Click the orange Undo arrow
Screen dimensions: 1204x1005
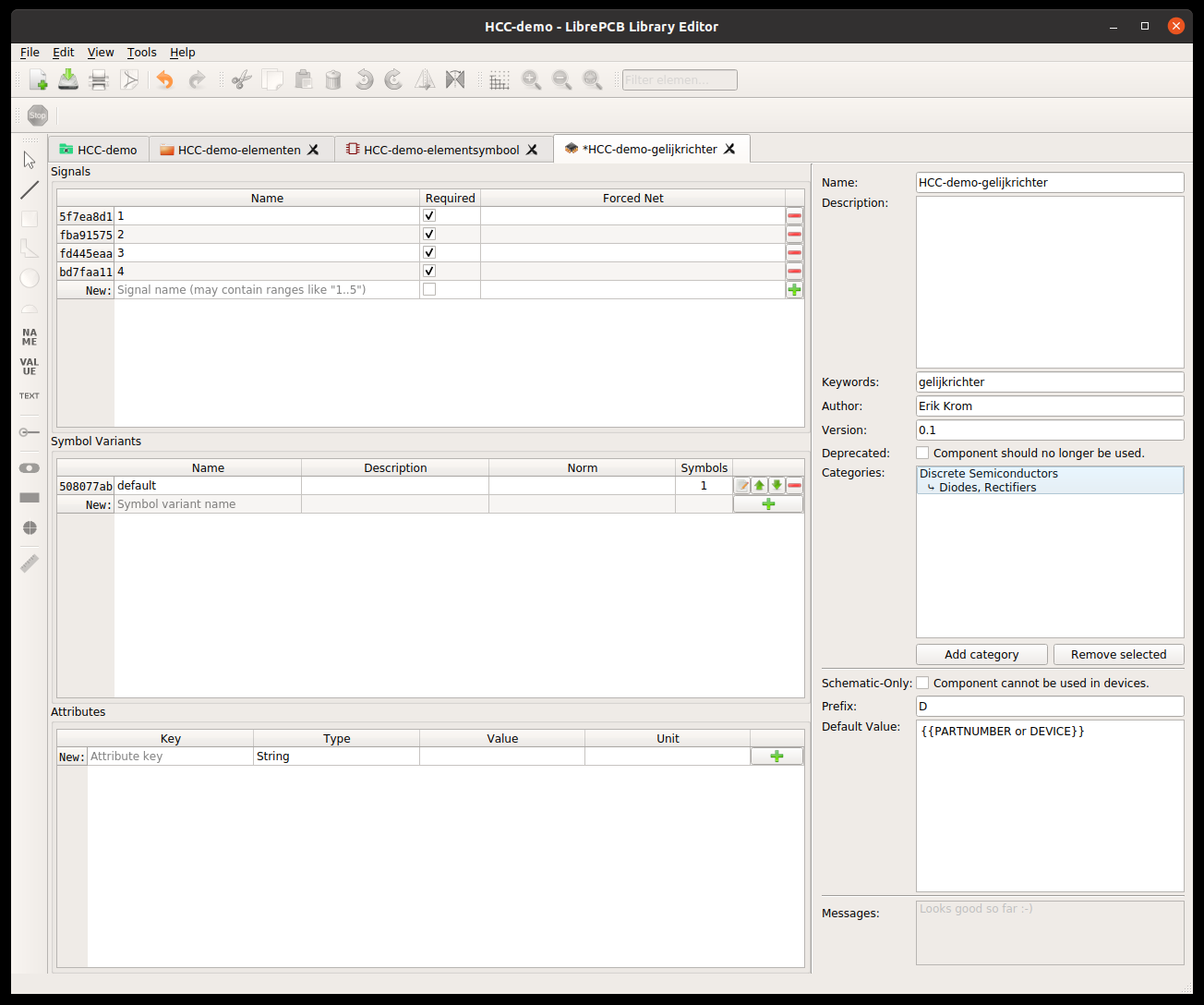pyautogui.click(x=164, y=80)
